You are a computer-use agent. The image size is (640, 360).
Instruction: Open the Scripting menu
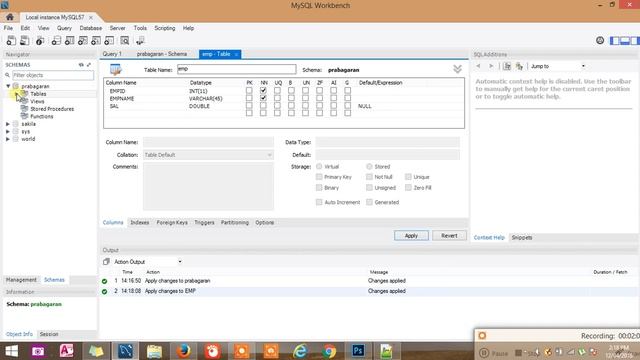click(164, 28)
